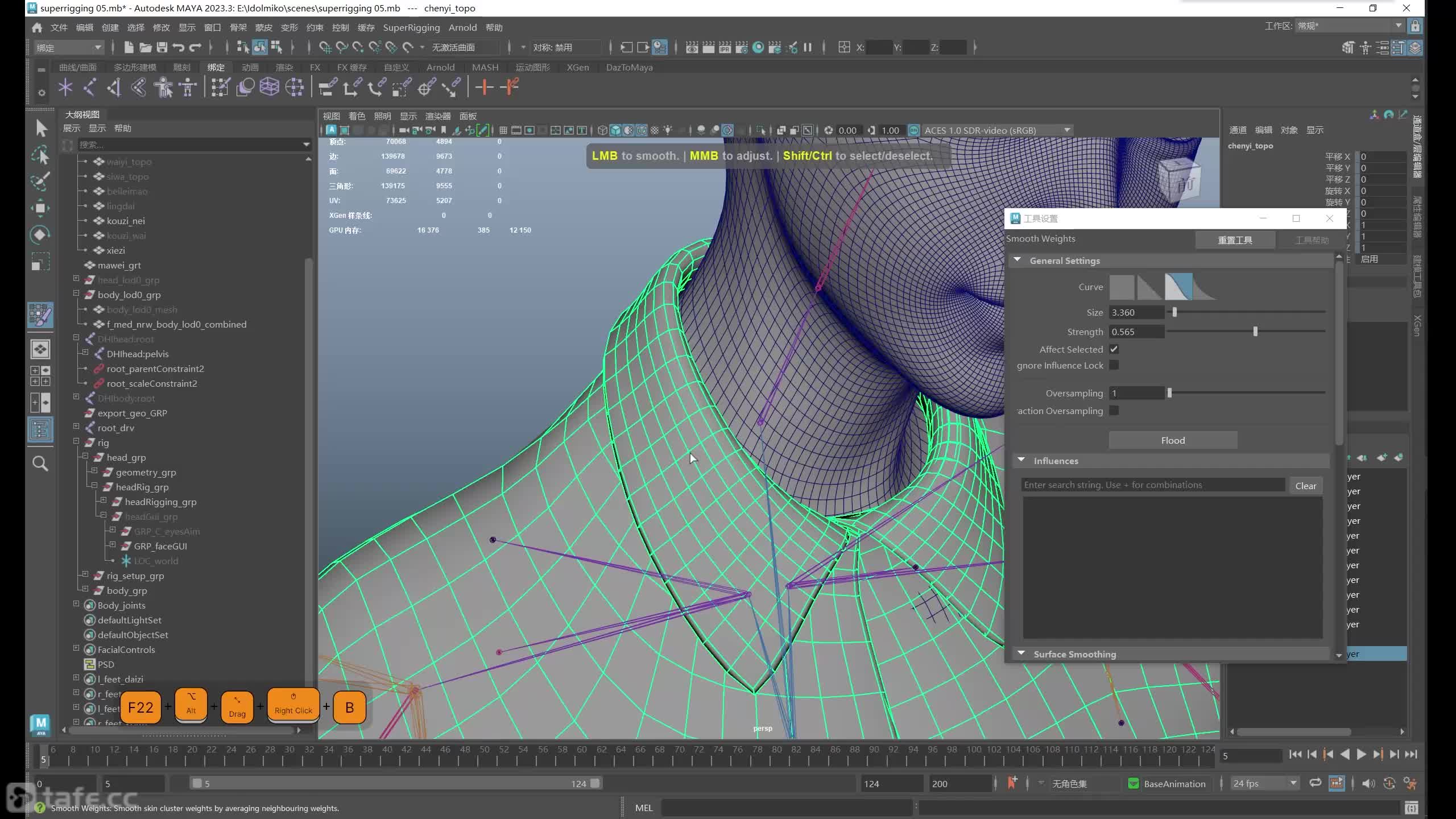Open the Script Editor icon at bottom right
The height and width of the screenshot is (819, 1456).
[x=1411, y=808]
